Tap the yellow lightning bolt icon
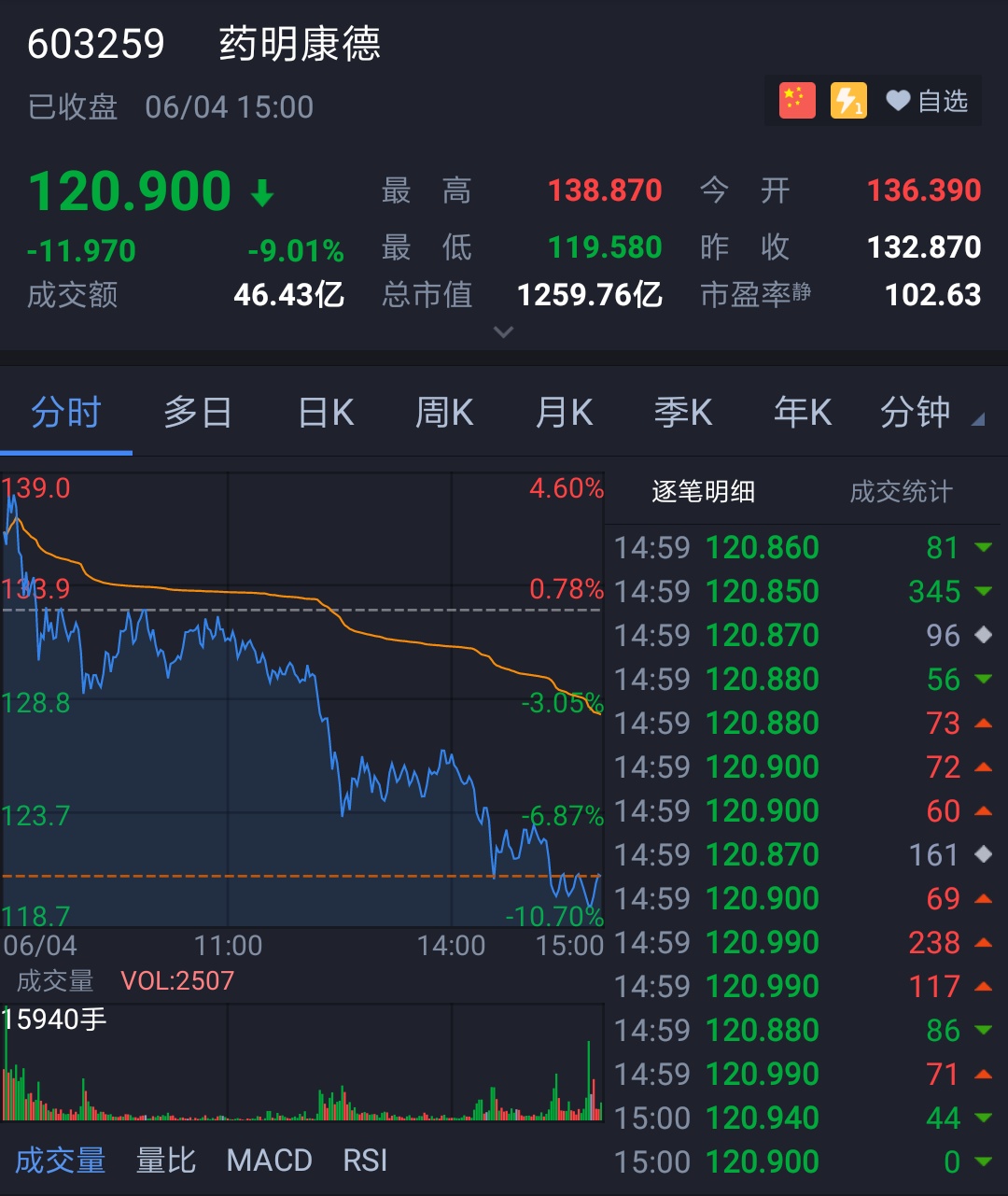Image resolution: width=1008 pixels, height=1196 pixels. pos(848,101)
